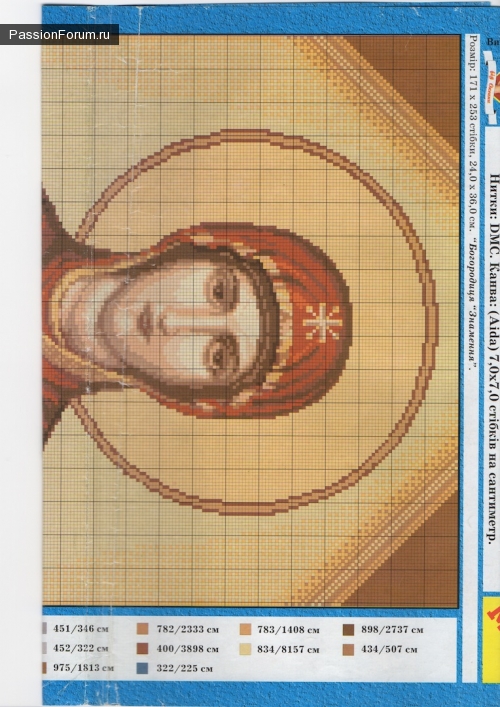Click the swatch beside 434/507 см
500x707 pixels.
(348, 650)
